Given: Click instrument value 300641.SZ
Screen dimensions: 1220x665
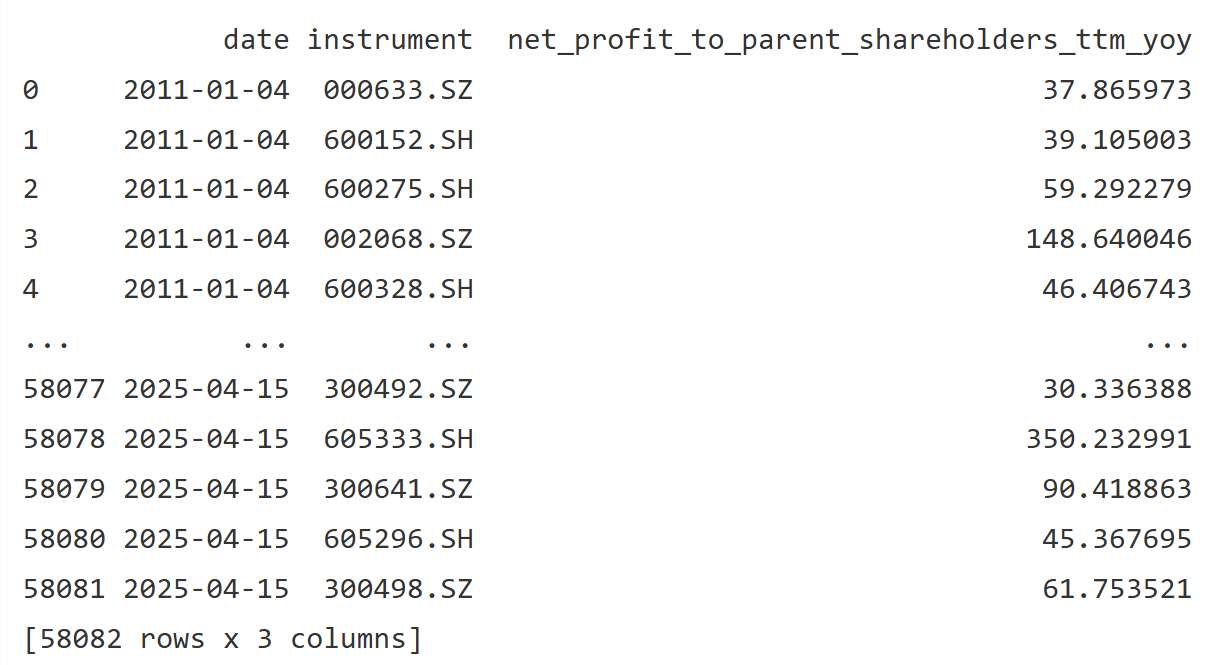Looking at the screenshot, I should [x=397, y=489].
